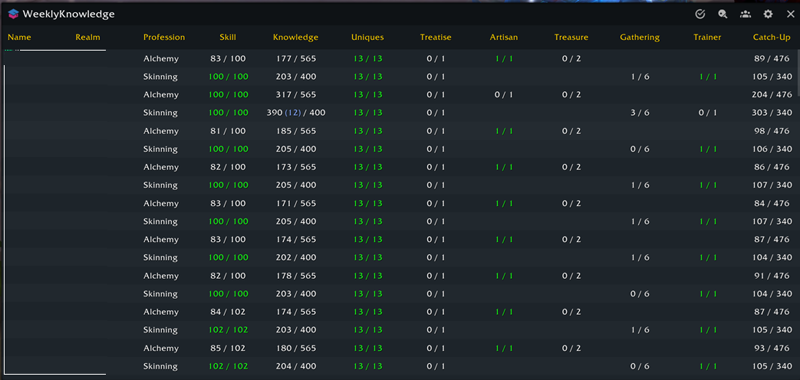800x380 pixels.
Task: Click the WeeklyKnowledge cube logo icon
Action: pos(13,14)
